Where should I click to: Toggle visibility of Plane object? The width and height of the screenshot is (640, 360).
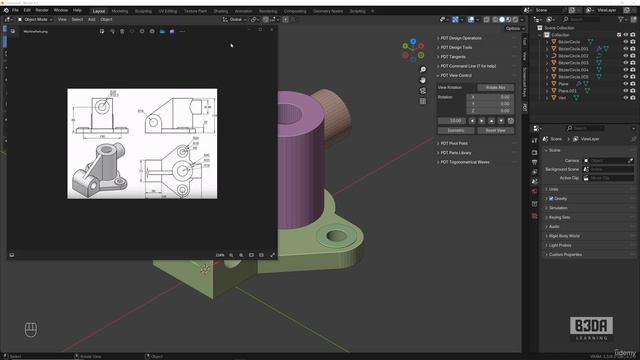626,84
